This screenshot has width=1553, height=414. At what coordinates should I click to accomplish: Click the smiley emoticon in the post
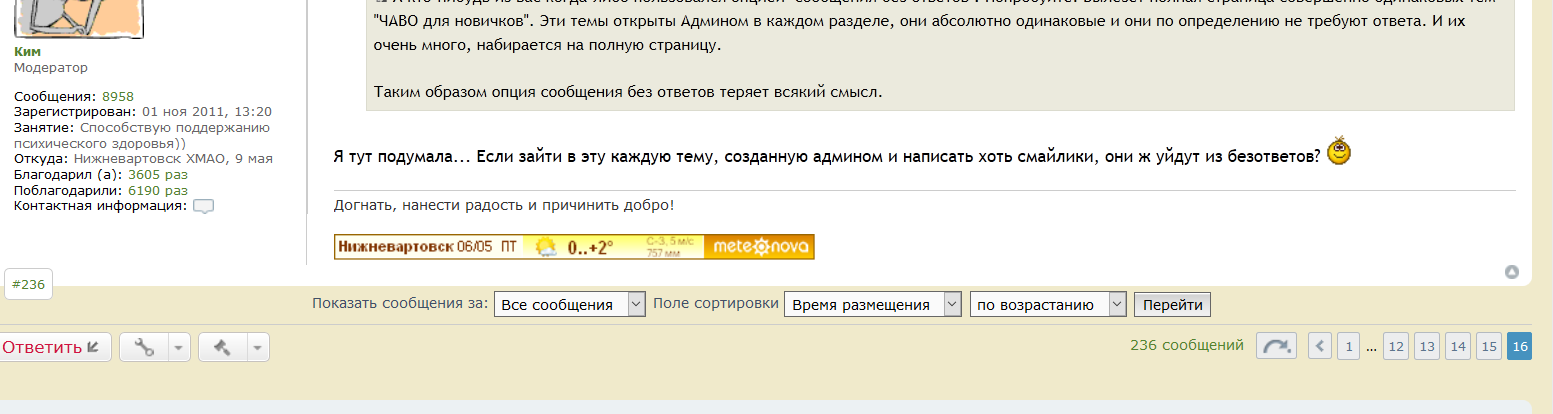[x=1339, y=151]
